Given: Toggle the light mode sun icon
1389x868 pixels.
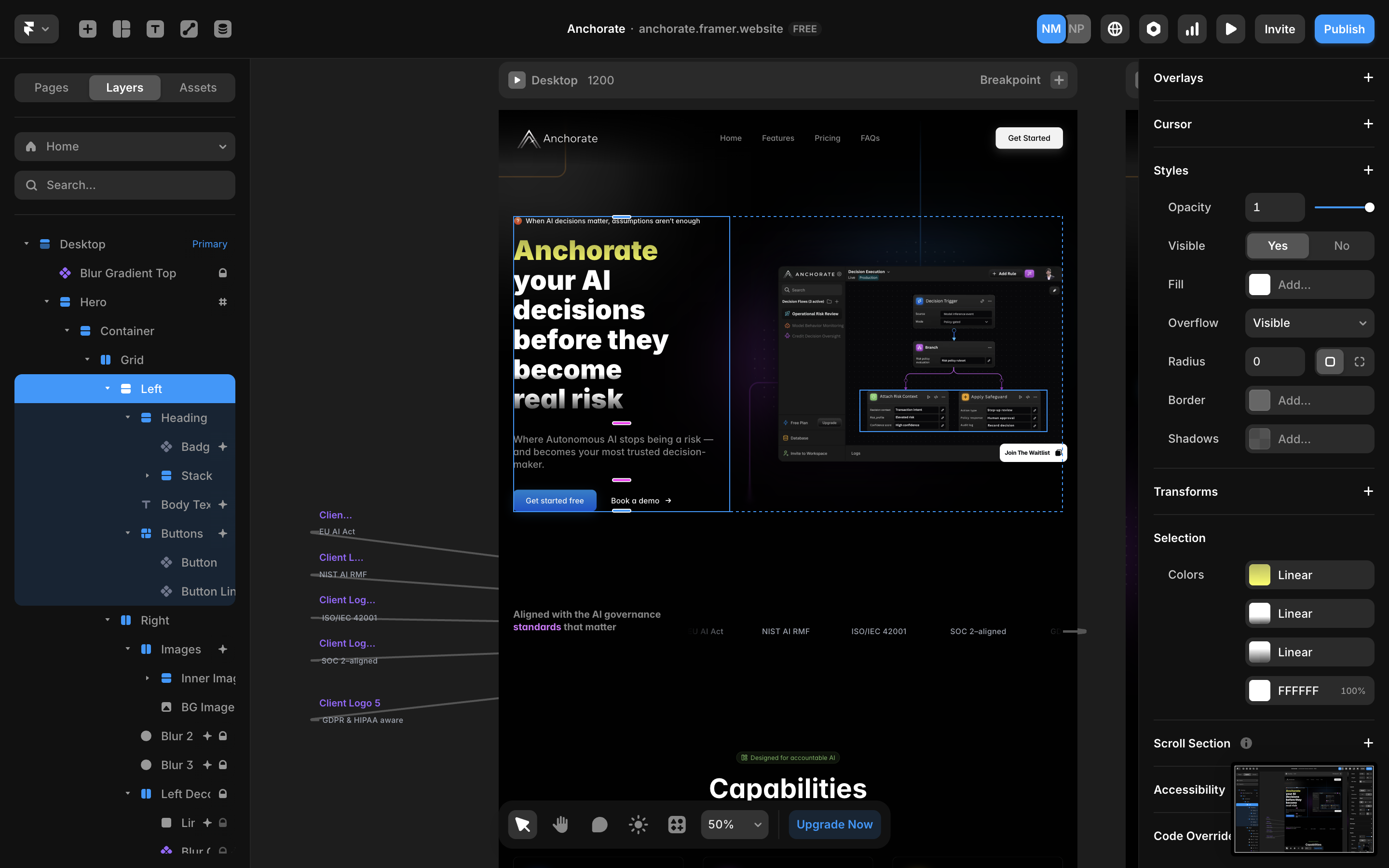Looking at the screenshot, I should (x=638, y=825).
